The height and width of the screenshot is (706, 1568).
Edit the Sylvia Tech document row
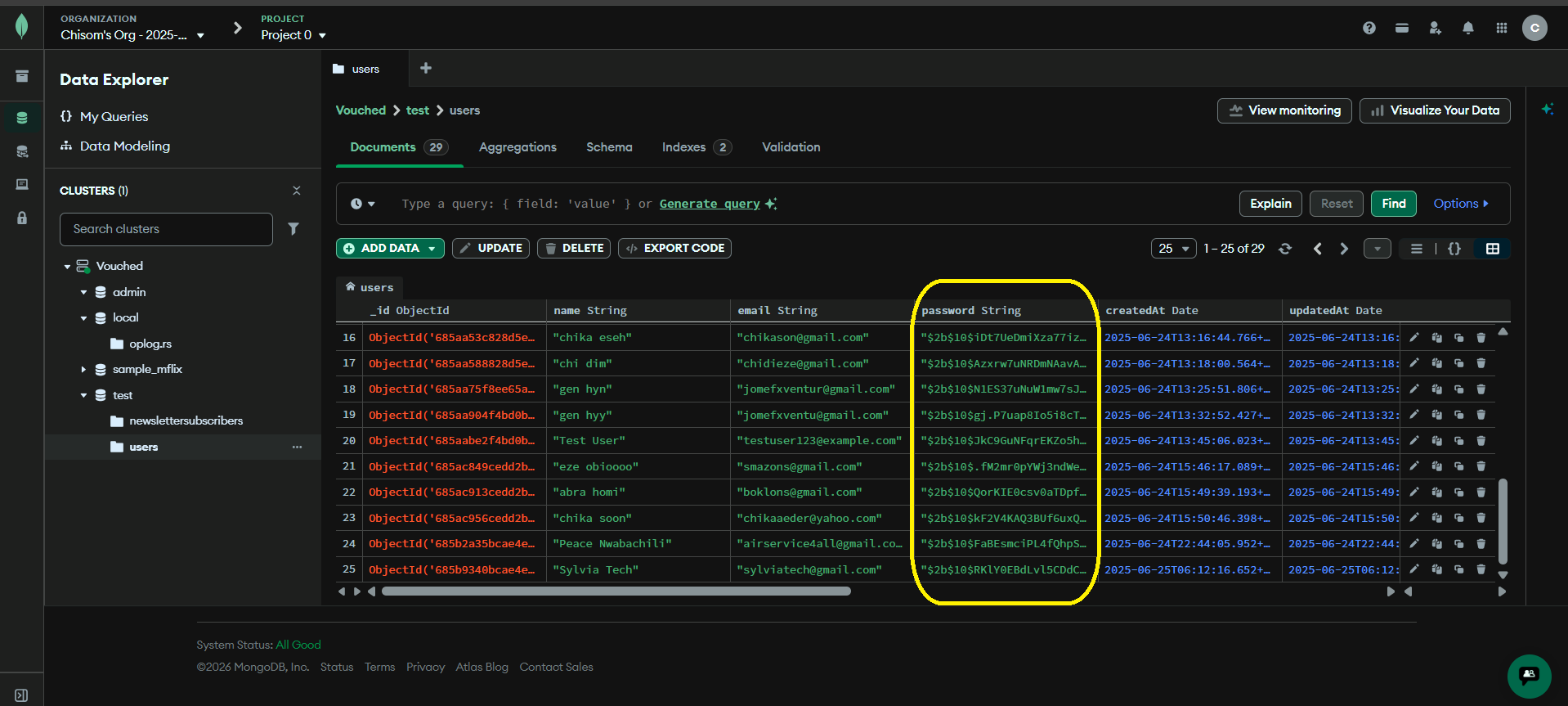click(1414, 569)
